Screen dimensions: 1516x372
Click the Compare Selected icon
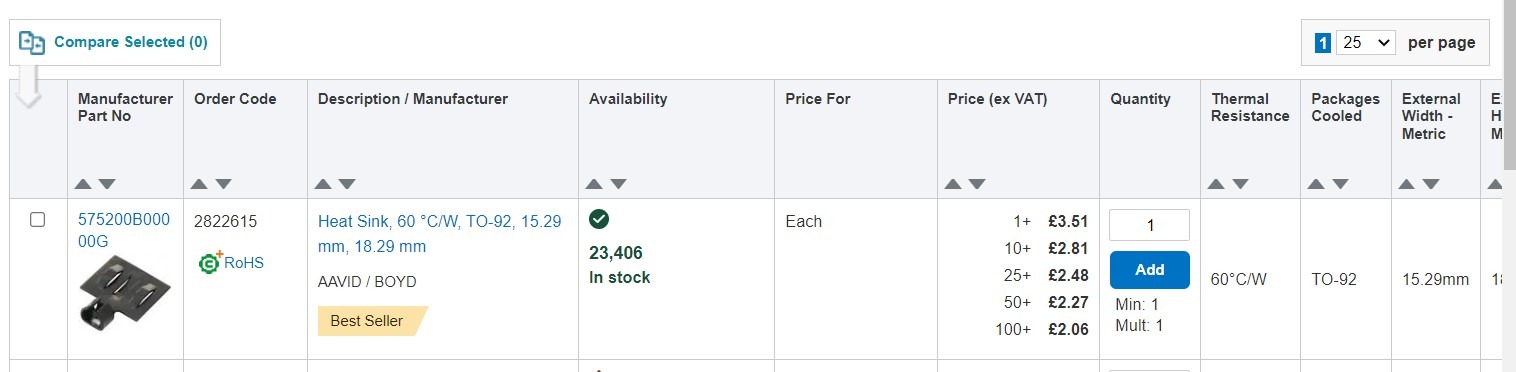[x=32, y=42]
